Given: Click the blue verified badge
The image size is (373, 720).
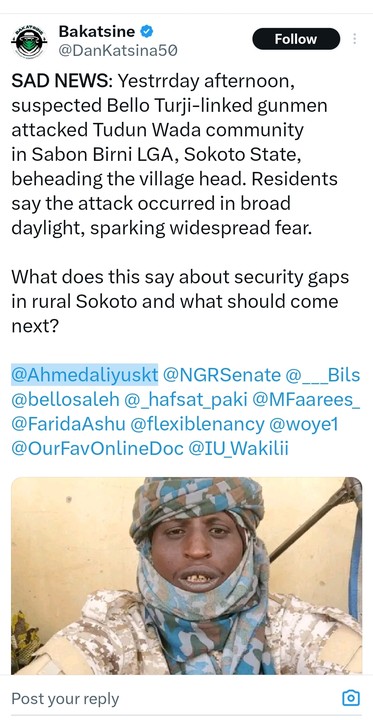Looking at the screenshot, I should point(147,32).
